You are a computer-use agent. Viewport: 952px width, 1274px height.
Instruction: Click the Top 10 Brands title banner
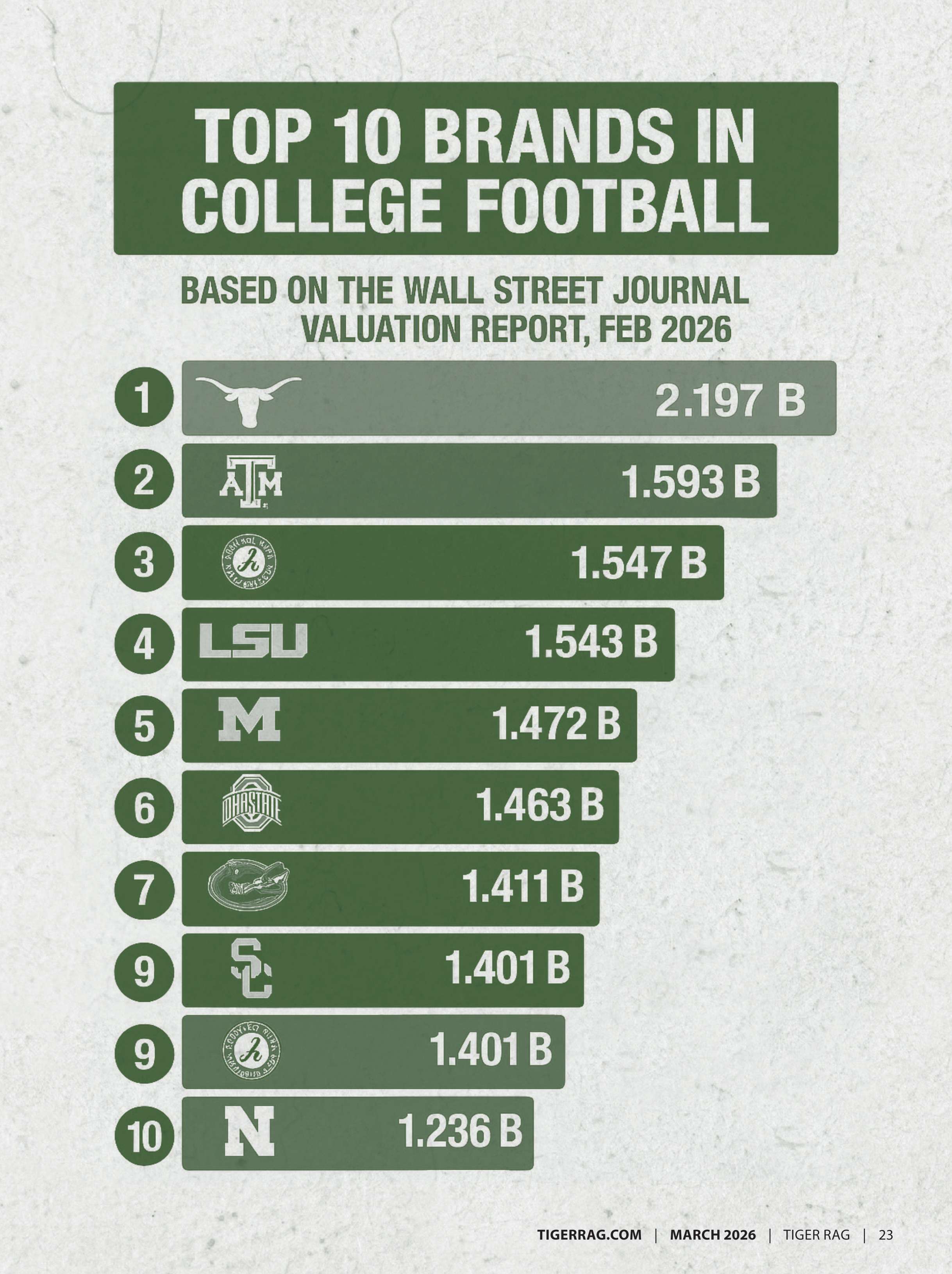tap(475, 168)
